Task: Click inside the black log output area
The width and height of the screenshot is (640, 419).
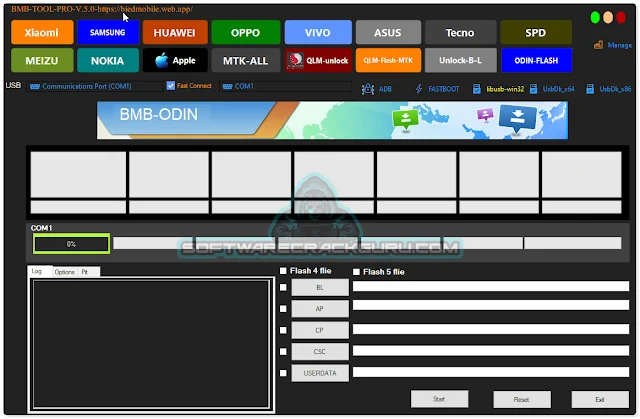Action: coord(151,344)
